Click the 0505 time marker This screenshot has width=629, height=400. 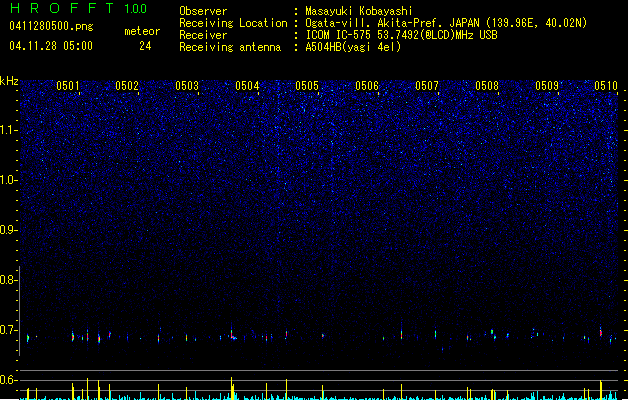click(307, 86)
